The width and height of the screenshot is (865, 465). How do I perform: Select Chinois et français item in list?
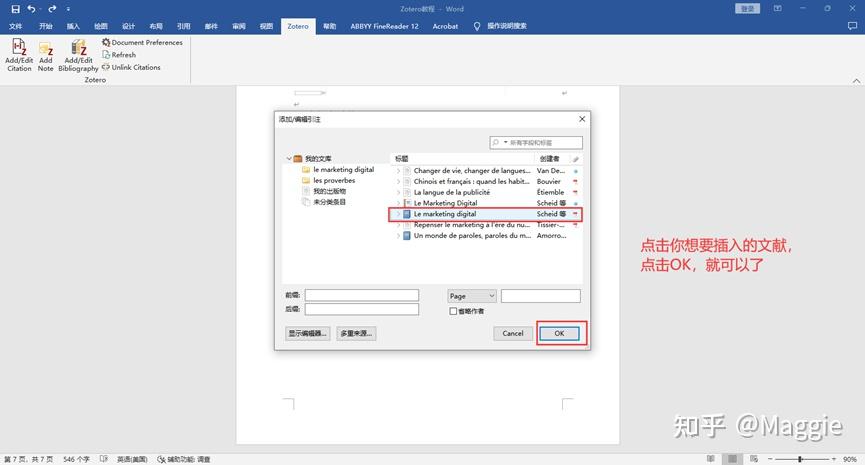(x=486, y=181)
